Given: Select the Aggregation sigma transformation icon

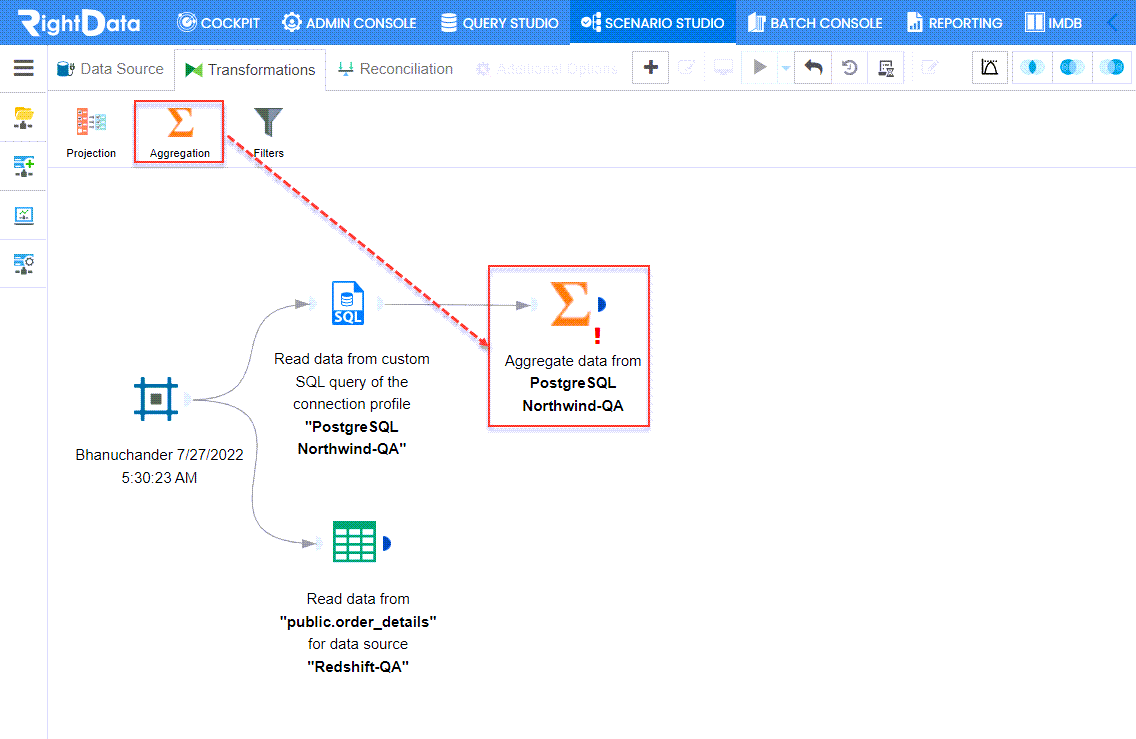Looking at the screenshot, I should (180, 132).
